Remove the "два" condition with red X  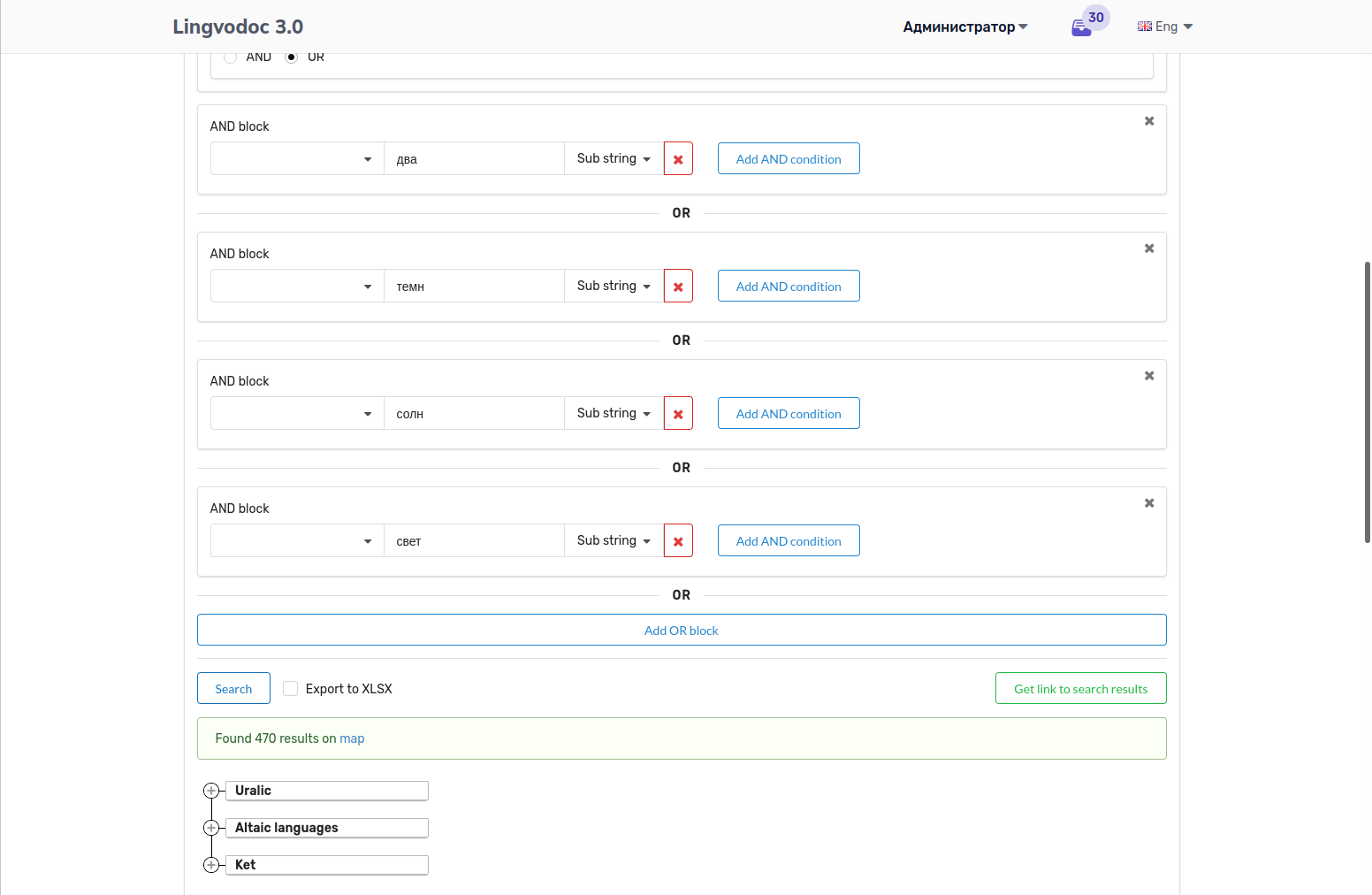(678, 158)
